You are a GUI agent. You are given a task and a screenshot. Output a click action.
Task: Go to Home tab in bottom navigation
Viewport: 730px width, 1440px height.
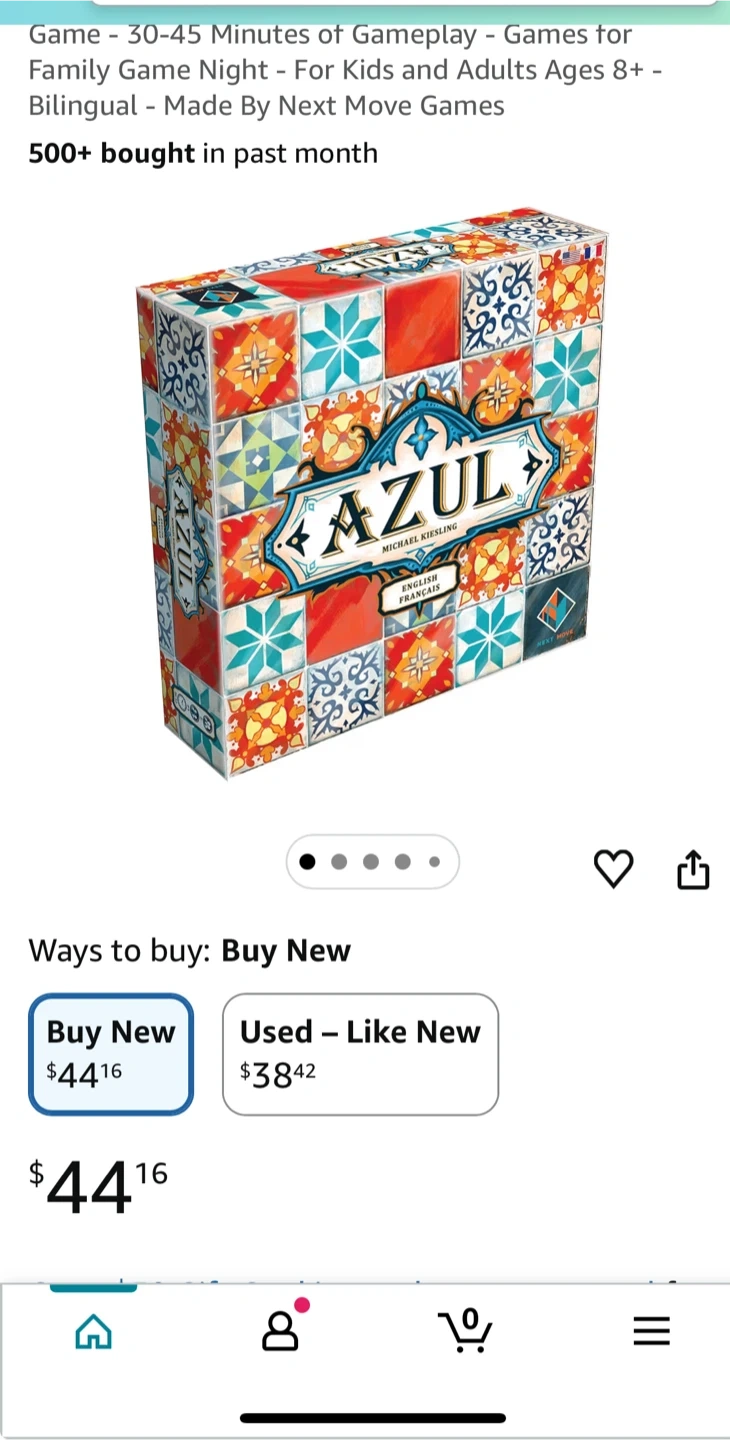click(94, 1331)
